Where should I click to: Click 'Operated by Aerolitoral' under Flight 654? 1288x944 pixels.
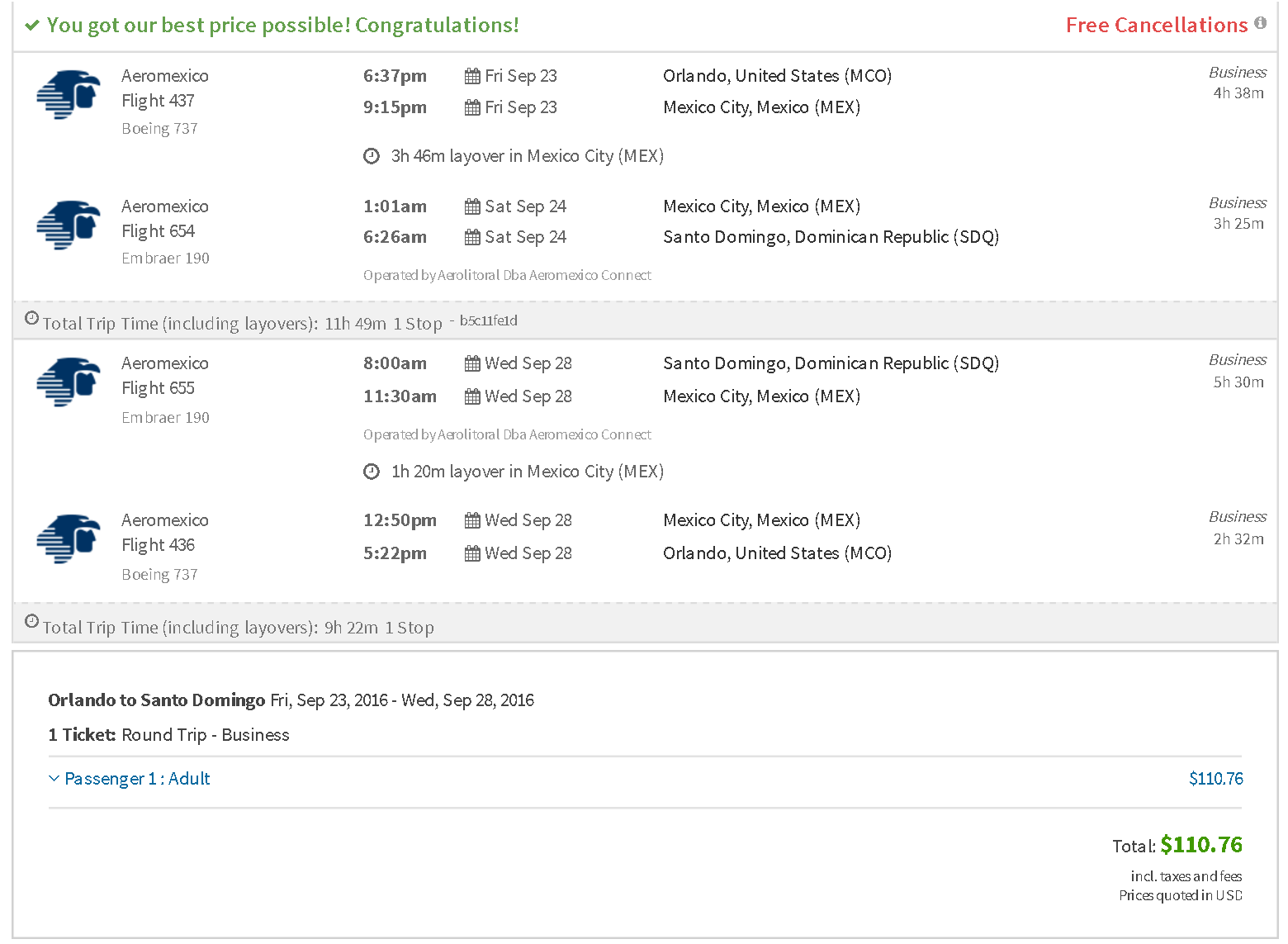click(507, 275)
